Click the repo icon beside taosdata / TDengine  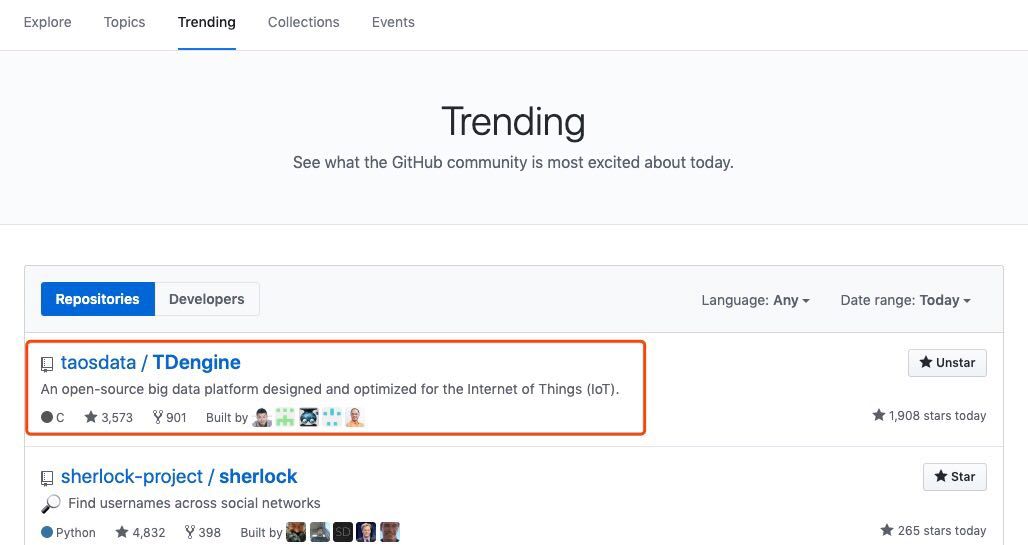[47, 364]
